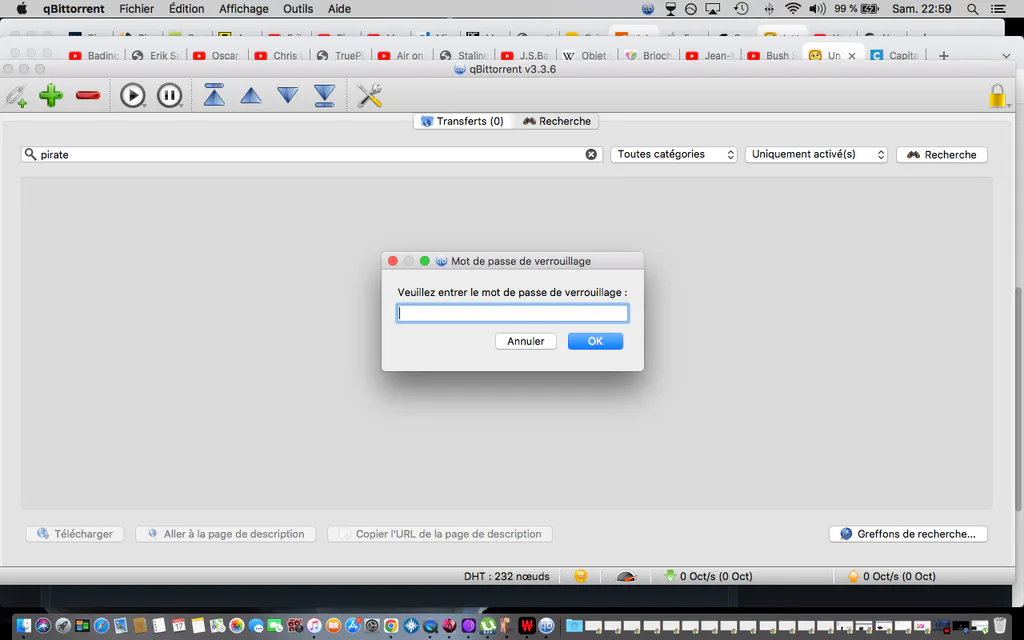Confirm the password with OK
Viewport: 1024px width, 640px height.
(x=596, y=341)
